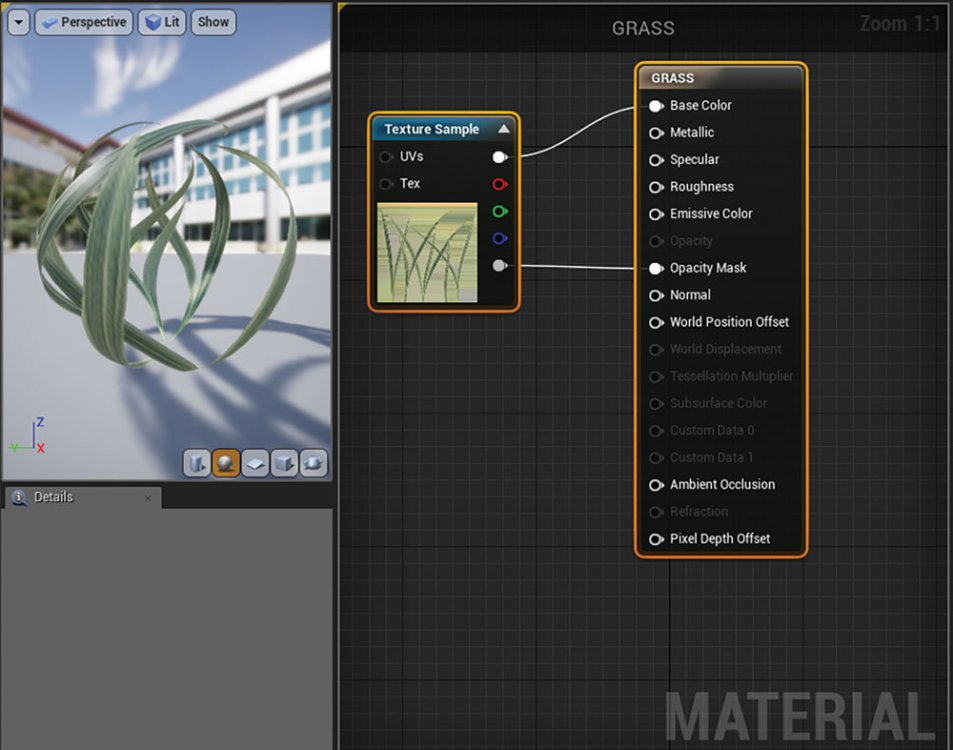Click the red channel output pin
This screenshot has width=953, height=750.
(x=500, y=184)
